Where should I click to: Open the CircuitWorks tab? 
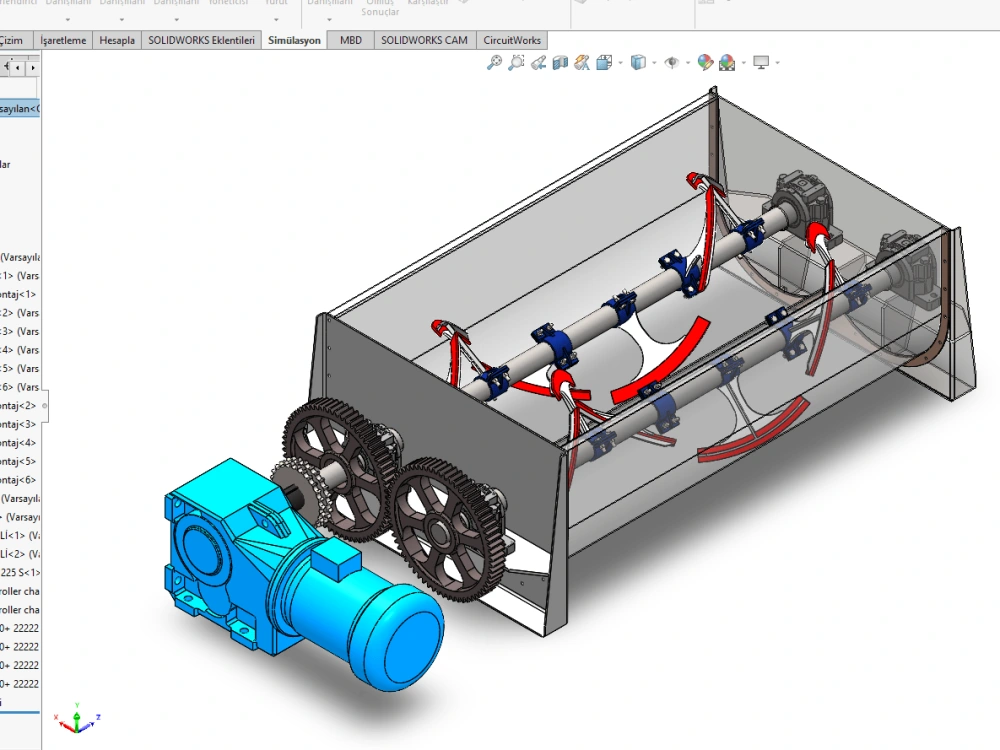[511, 40]
